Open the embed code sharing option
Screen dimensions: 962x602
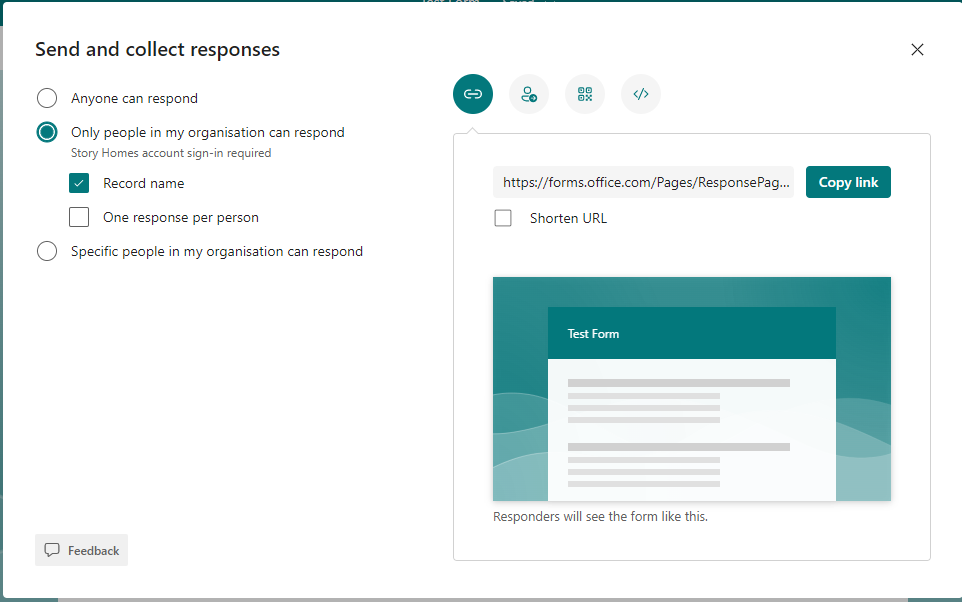tap(641, 94)
